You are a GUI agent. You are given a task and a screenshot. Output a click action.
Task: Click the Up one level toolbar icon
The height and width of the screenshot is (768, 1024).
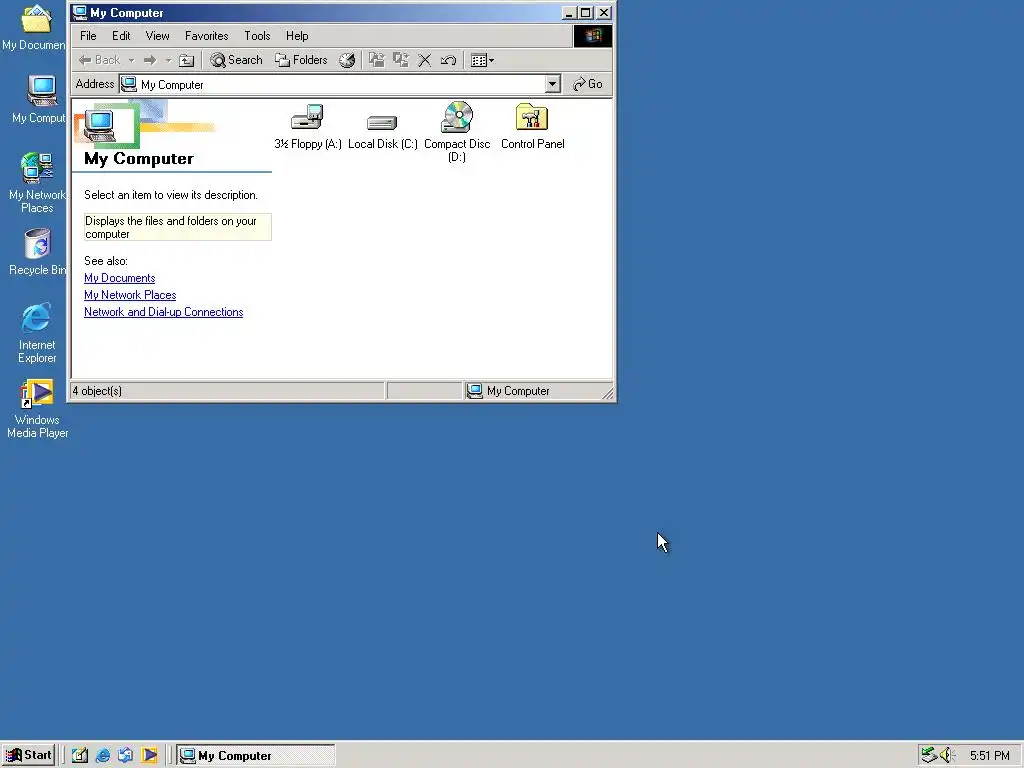point(187,60)
